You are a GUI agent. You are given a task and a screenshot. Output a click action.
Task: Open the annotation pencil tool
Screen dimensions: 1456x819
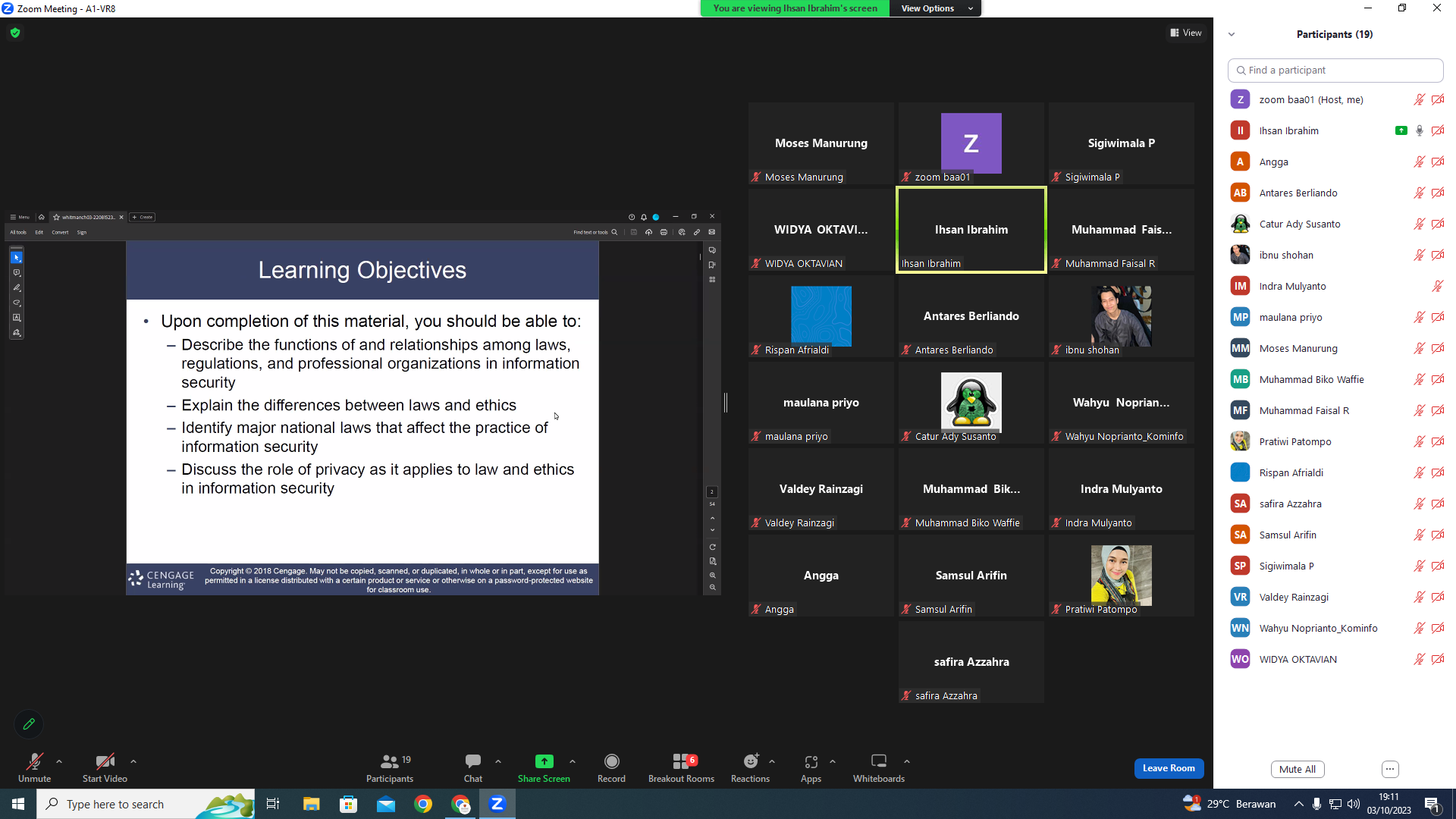point(29,724)
